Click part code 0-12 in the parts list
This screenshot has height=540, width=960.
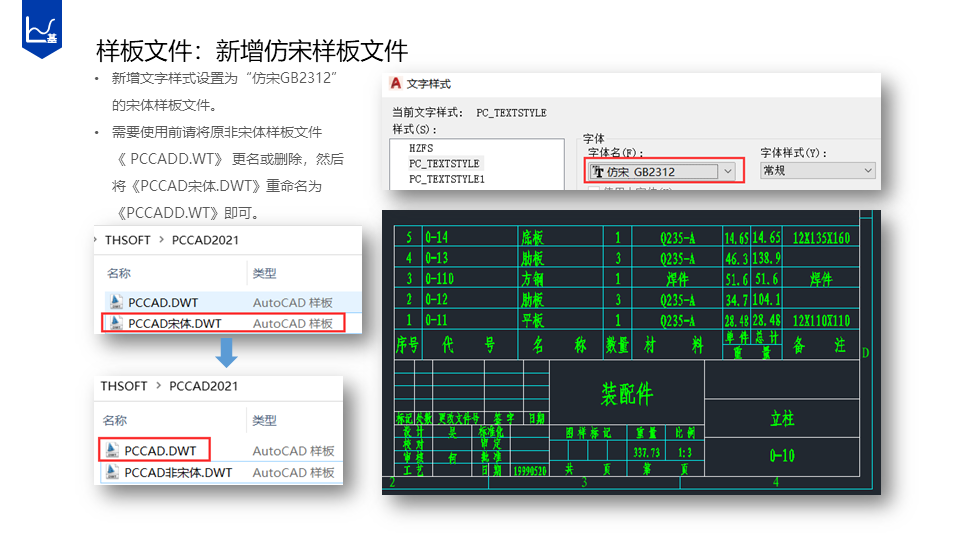point(437,299)
